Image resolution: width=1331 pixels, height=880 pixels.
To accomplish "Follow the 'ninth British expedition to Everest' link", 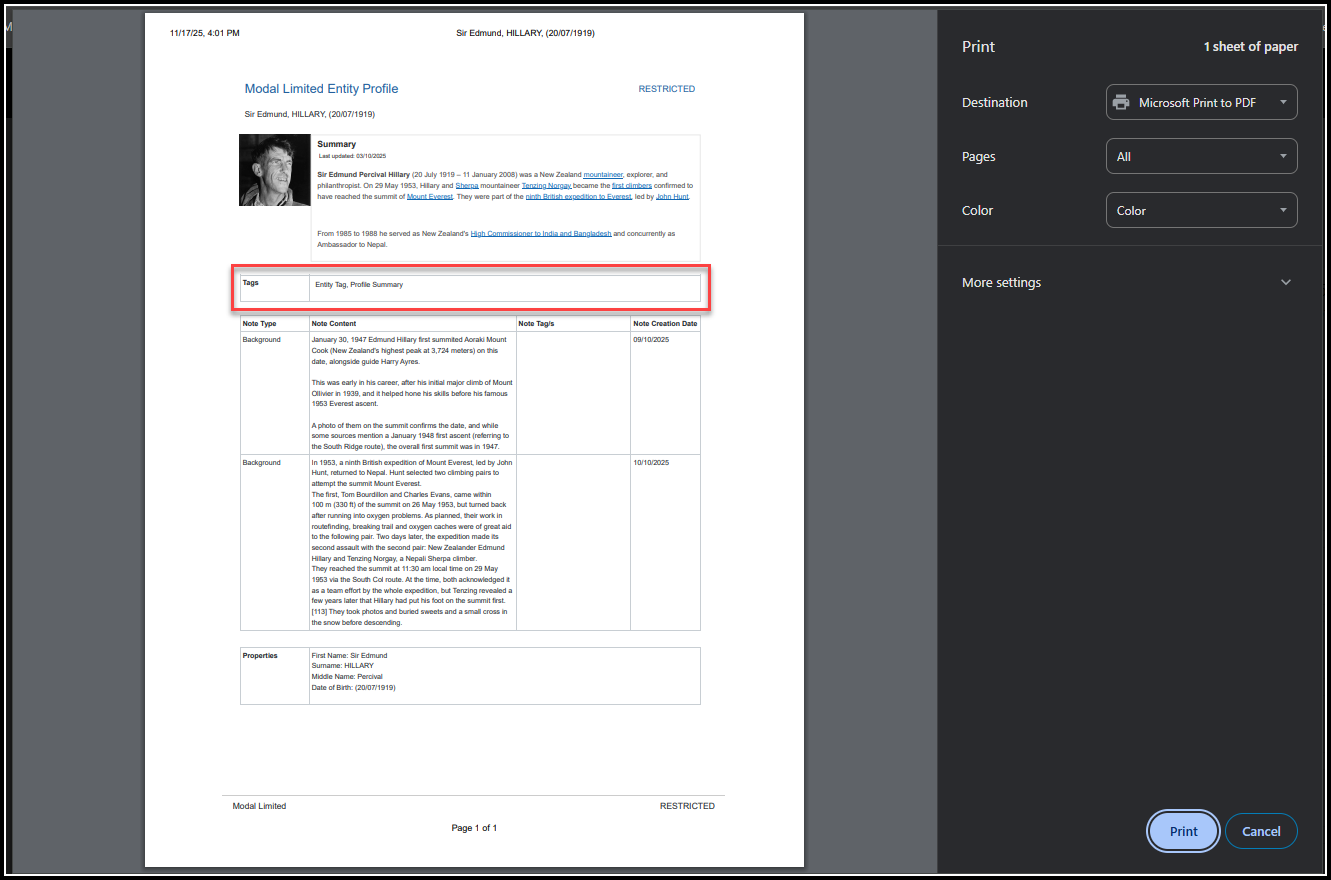I will point(578,197).
